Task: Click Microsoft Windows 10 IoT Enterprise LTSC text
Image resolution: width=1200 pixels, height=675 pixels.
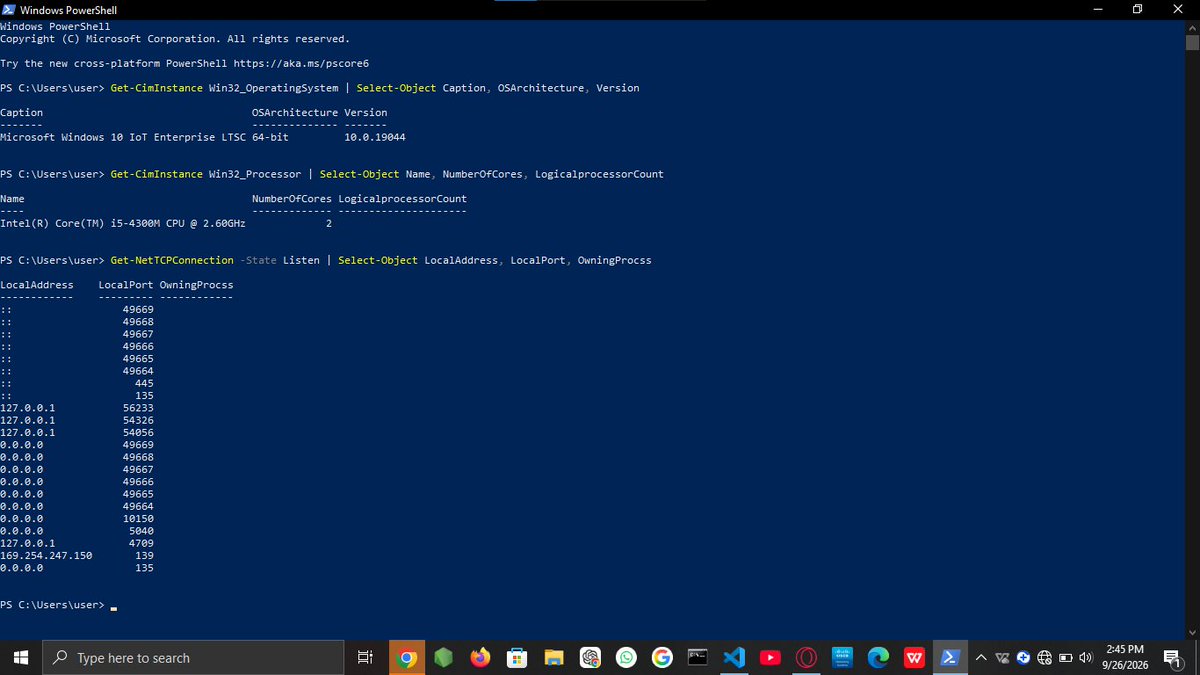Action: pos(123,137)
